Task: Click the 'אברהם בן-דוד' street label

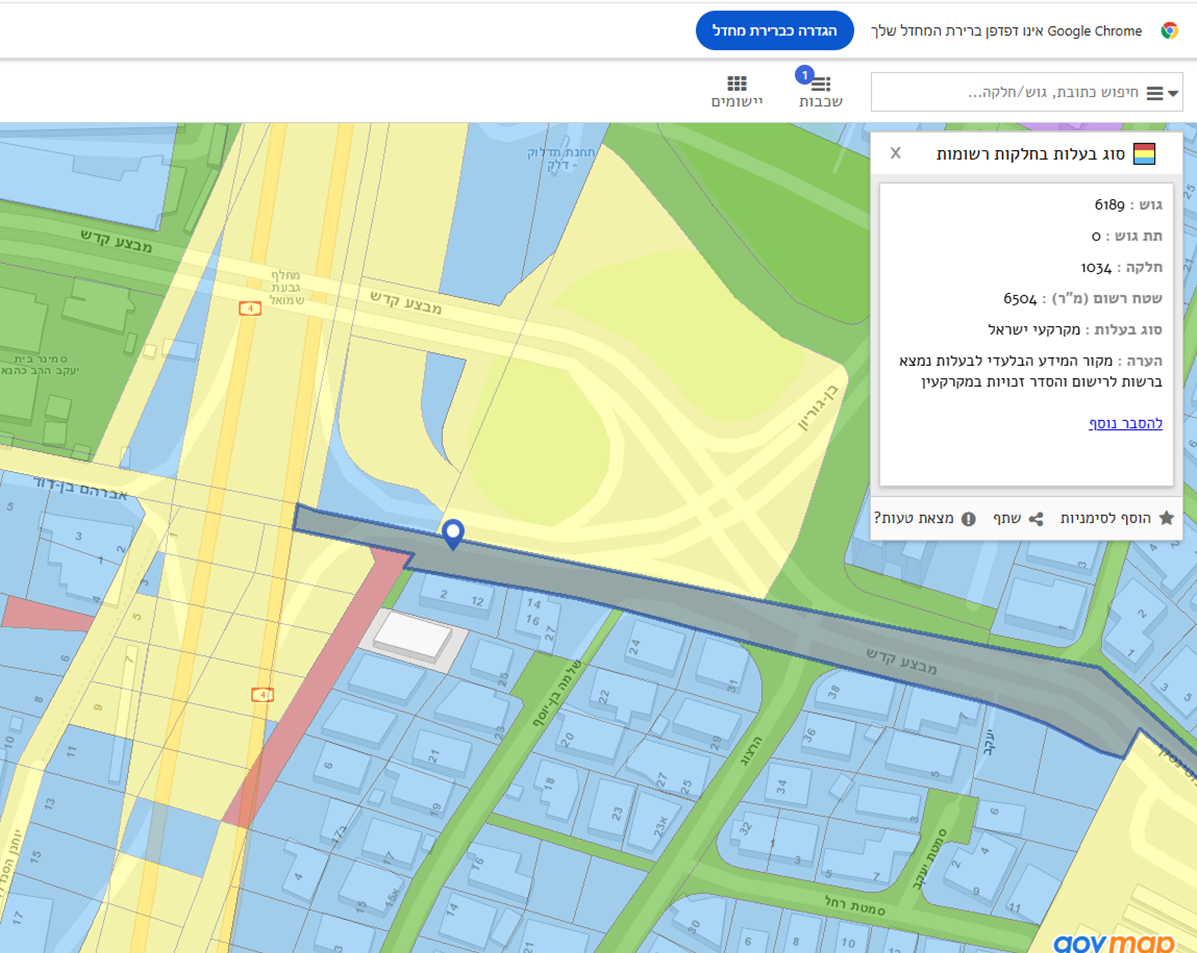Action: click(x=81, y=489)
